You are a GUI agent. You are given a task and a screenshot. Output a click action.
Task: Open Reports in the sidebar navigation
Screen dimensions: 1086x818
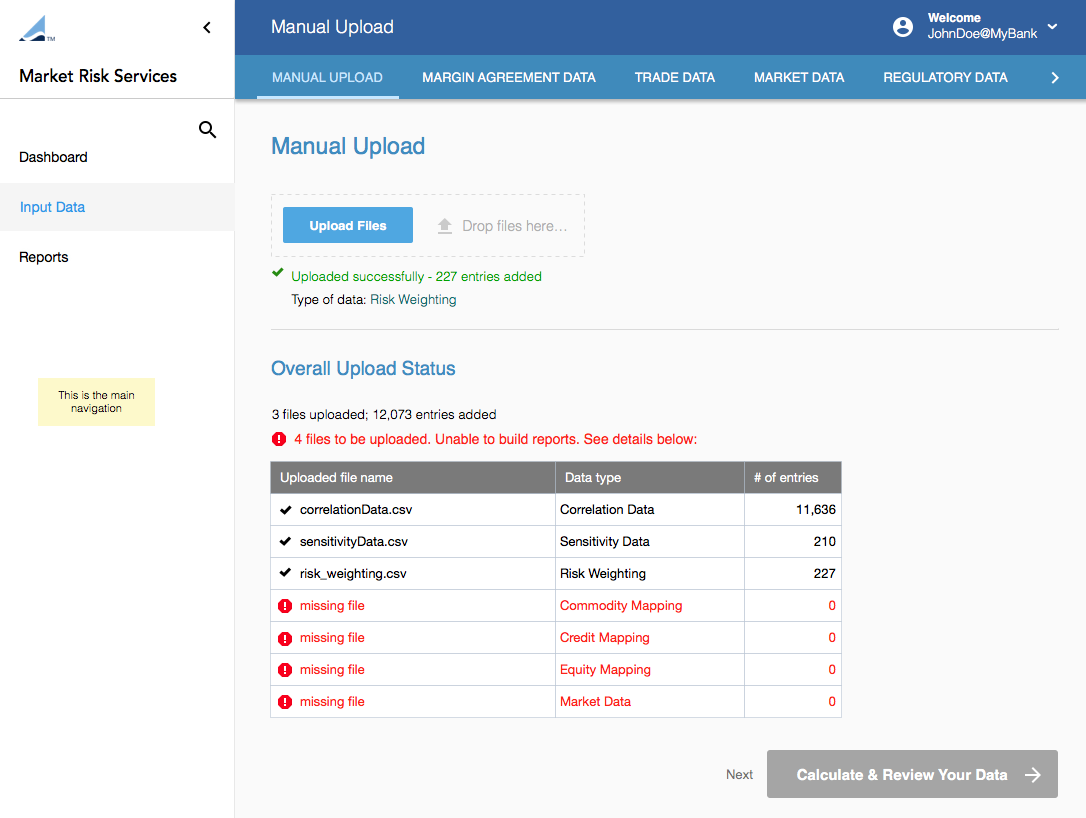pyautogui.click(x=44, y=257)
